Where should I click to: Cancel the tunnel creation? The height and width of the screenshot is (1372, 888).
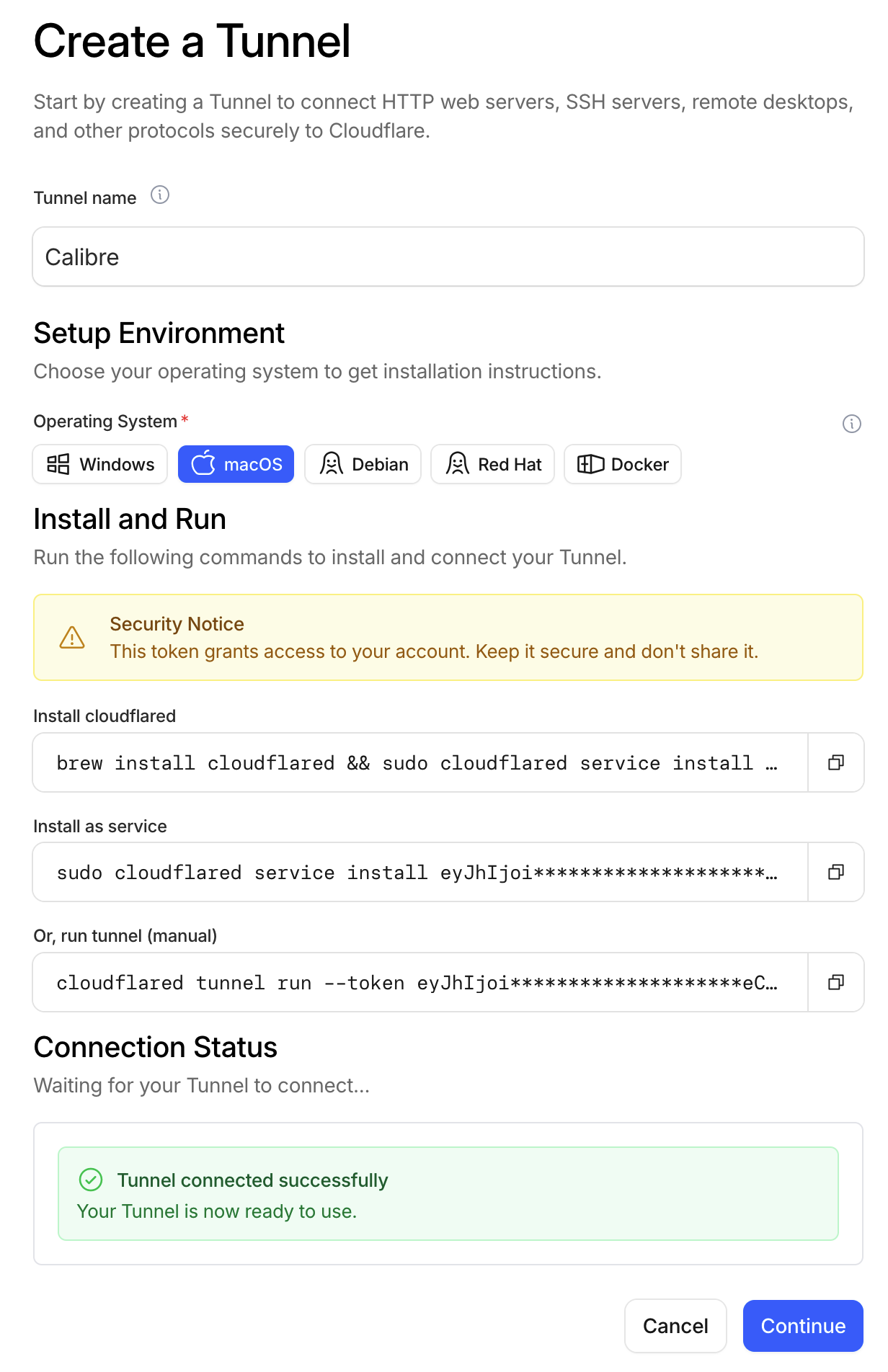675,1326
